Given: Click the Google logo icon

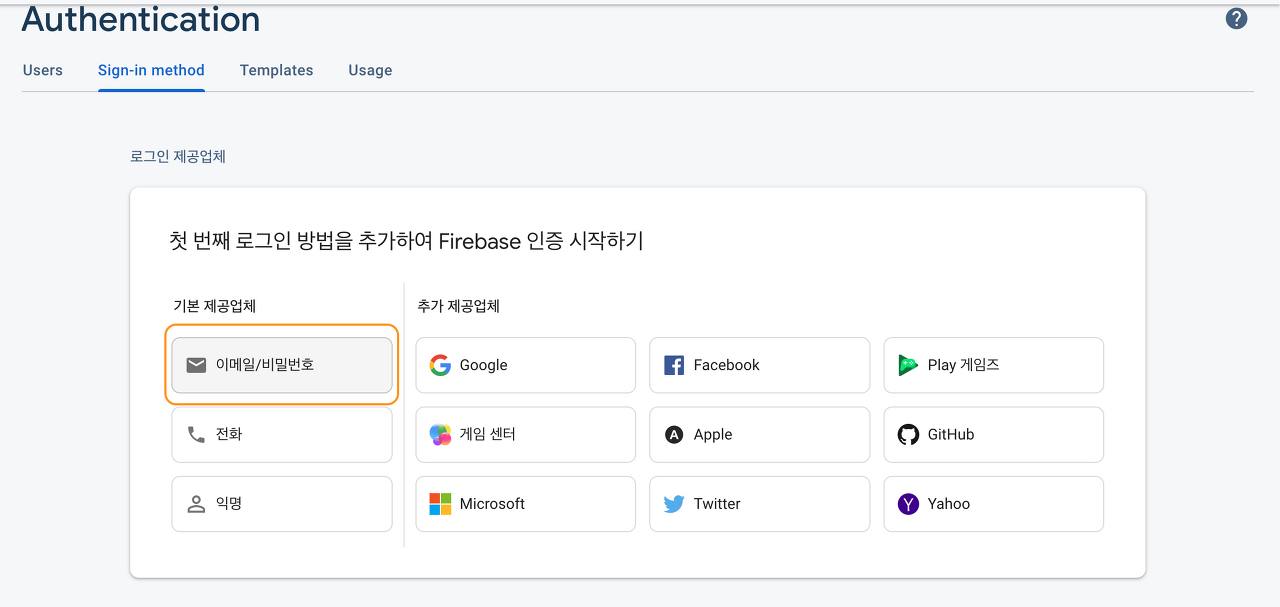Looking at the screenshot, I should tap(440, 365).
